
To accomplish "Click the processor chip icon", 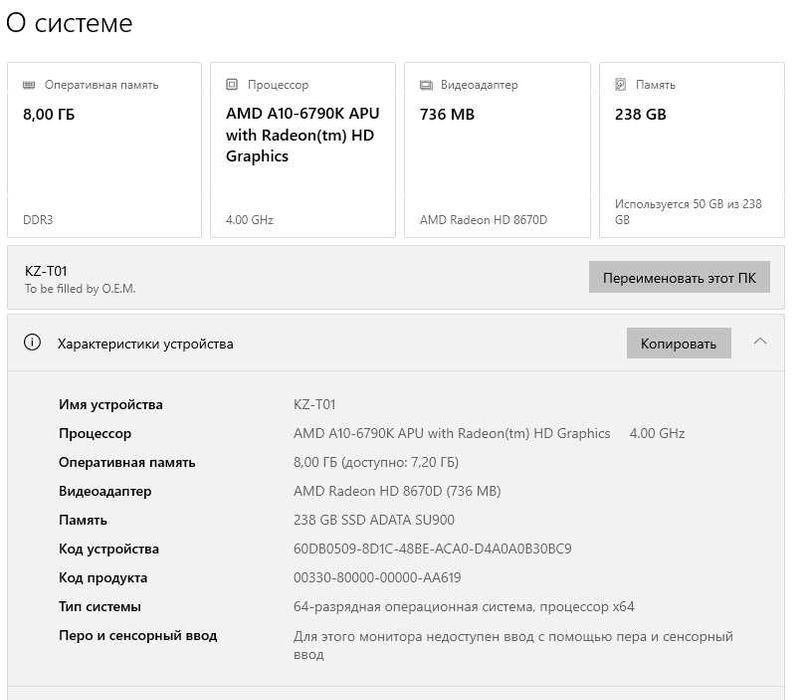I will tap(232, 84).
